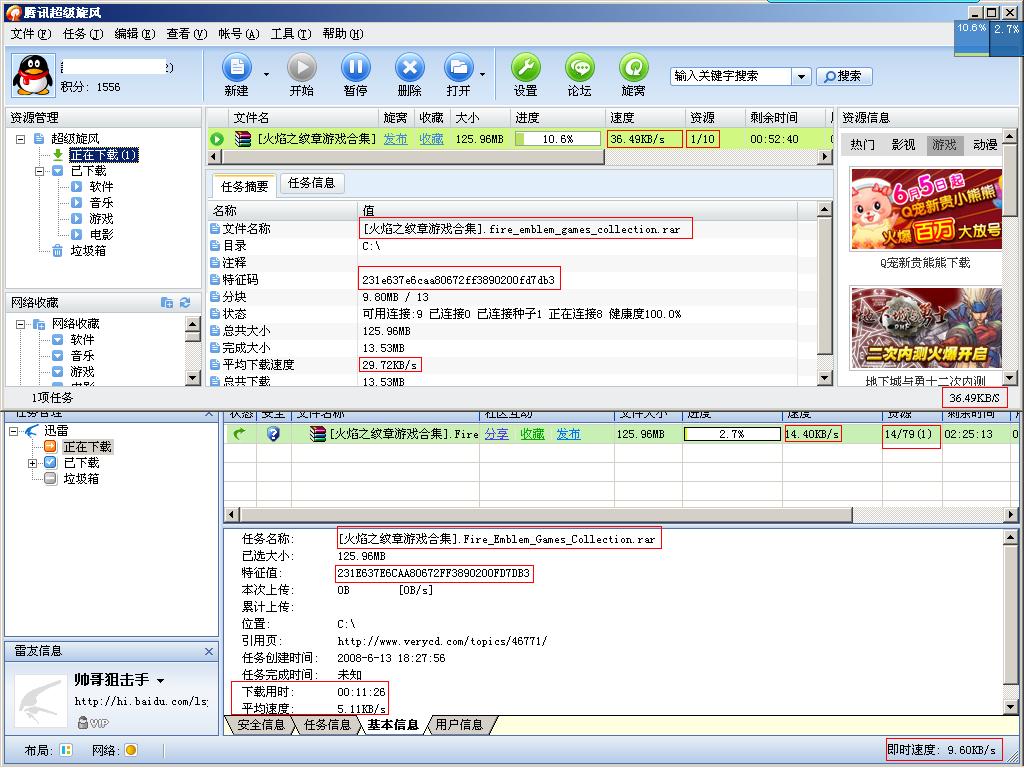Click the keyword search input field

(731, 76)
